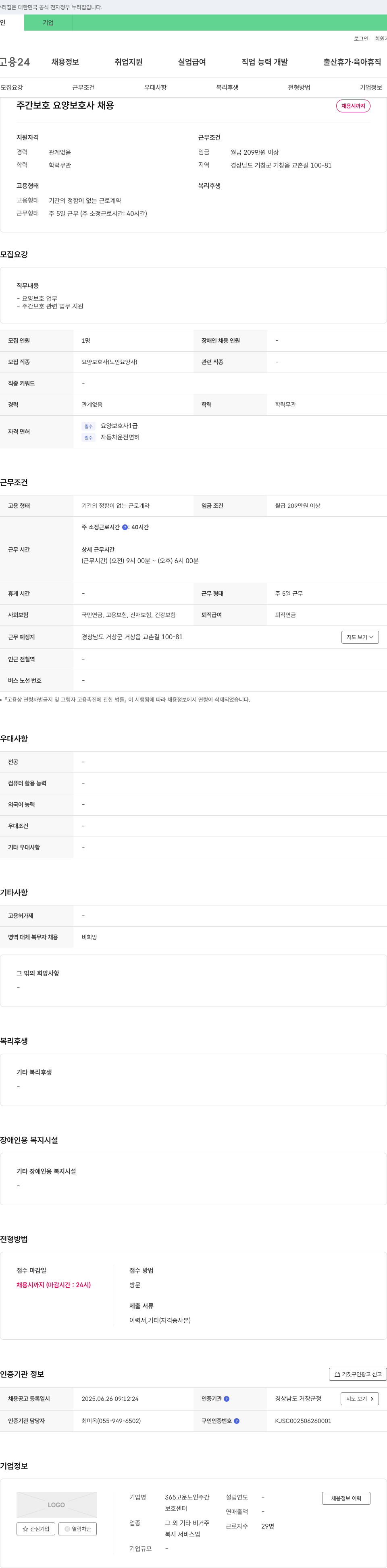The height and width of the screenshot is (1568, 387).
Task: Open the 채용정보 main menu
Action: click(x=65, y=62)
